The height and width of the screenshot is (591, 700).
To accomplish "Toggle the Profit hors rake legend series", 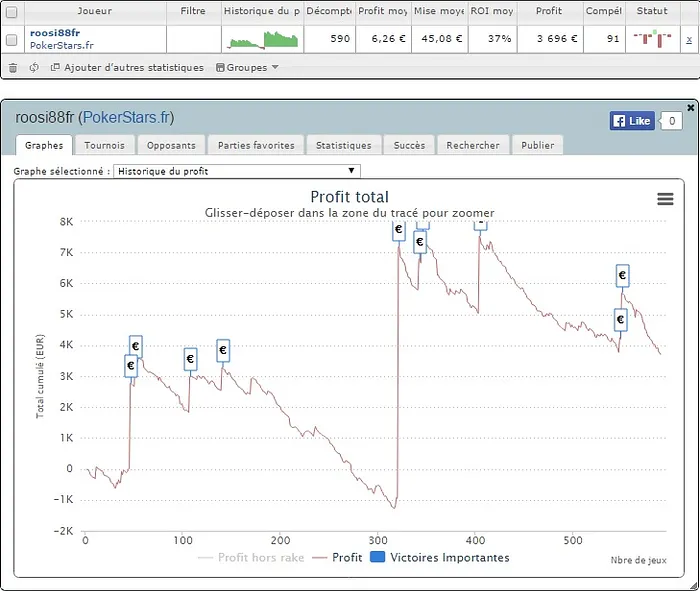I will coord(251,558).
